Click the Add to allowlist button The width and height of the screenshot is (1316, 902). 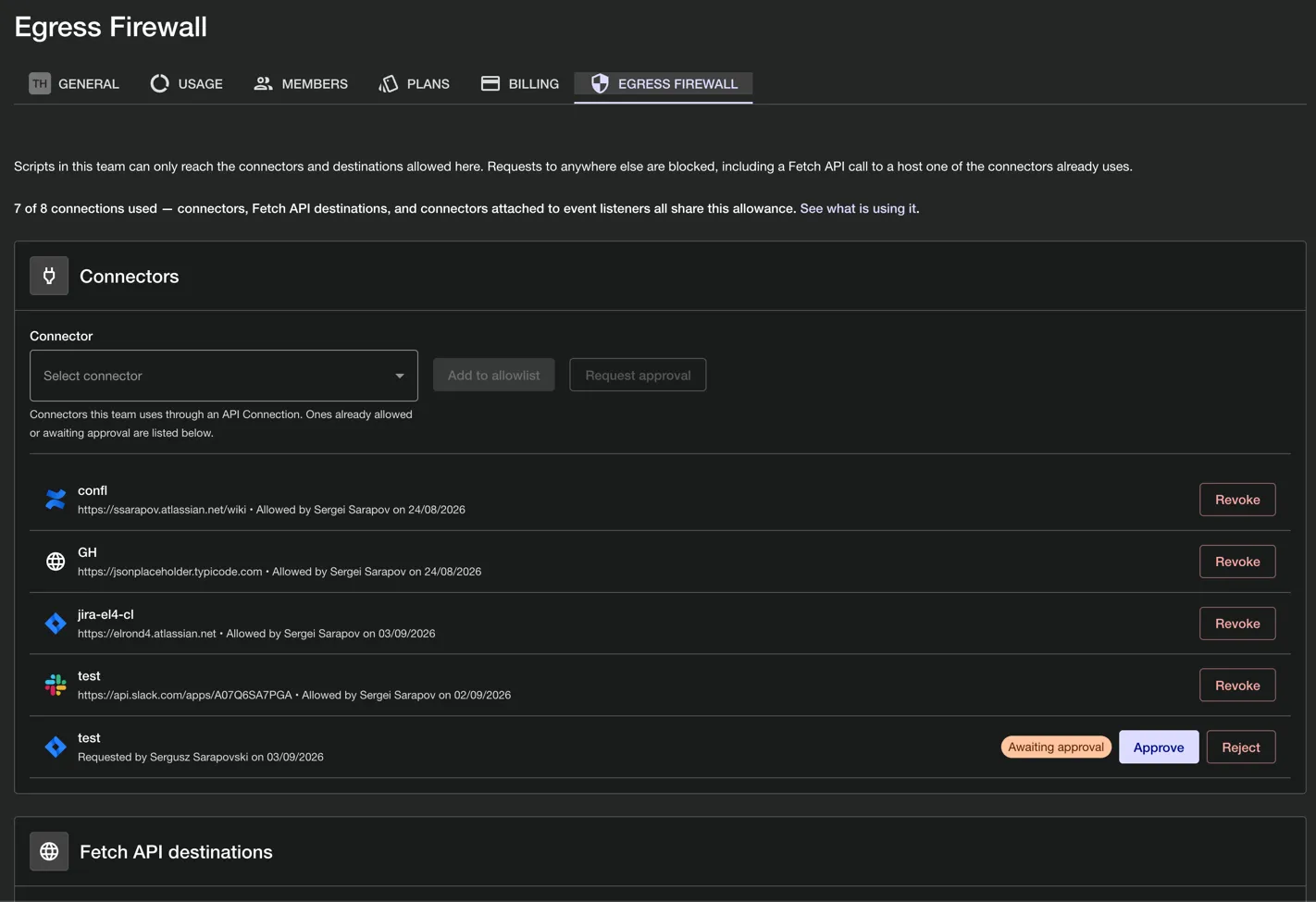[494, 375]
